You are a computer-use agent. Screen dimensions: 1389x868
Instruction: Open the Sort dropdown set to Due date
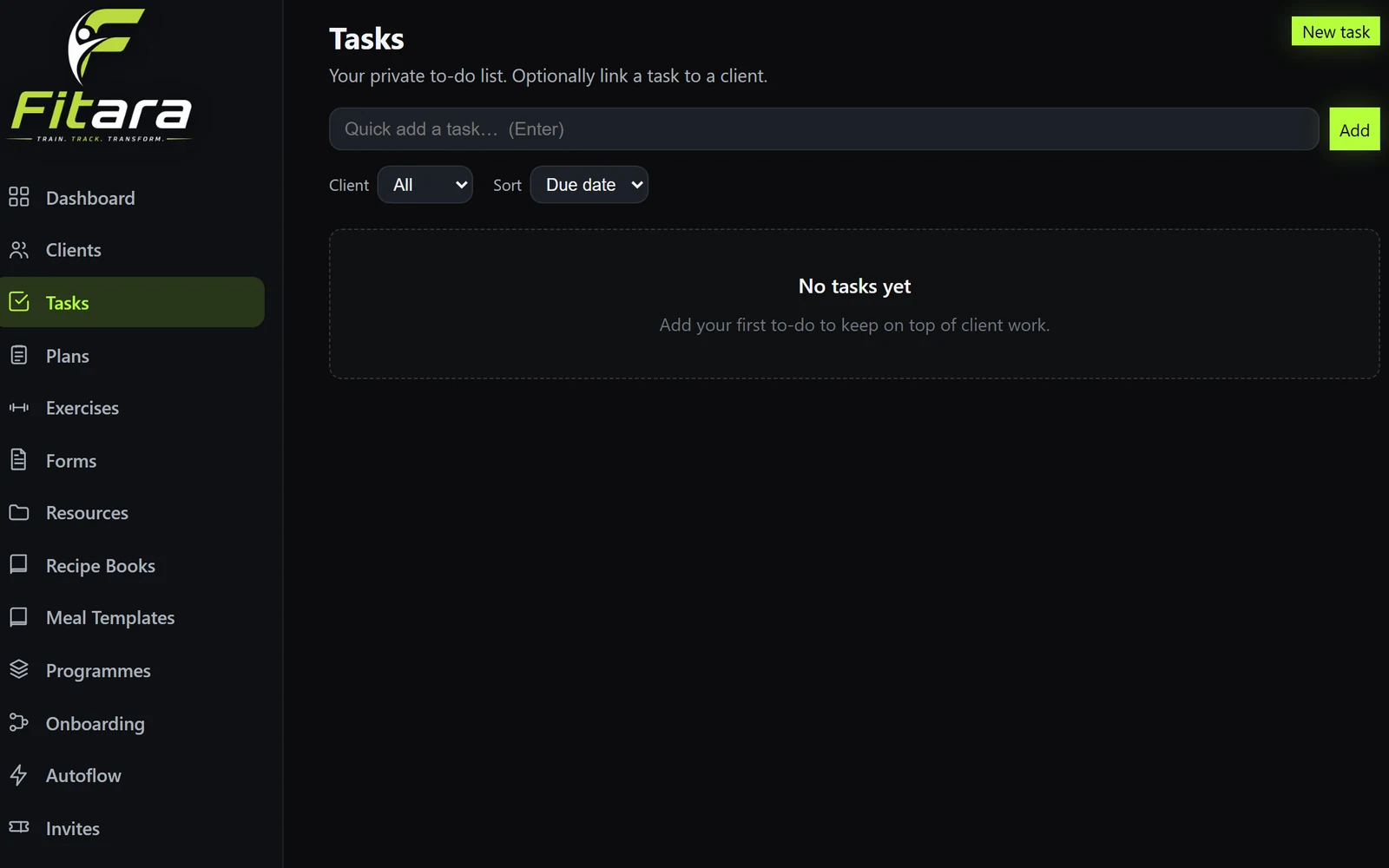[x=589, y=185]
